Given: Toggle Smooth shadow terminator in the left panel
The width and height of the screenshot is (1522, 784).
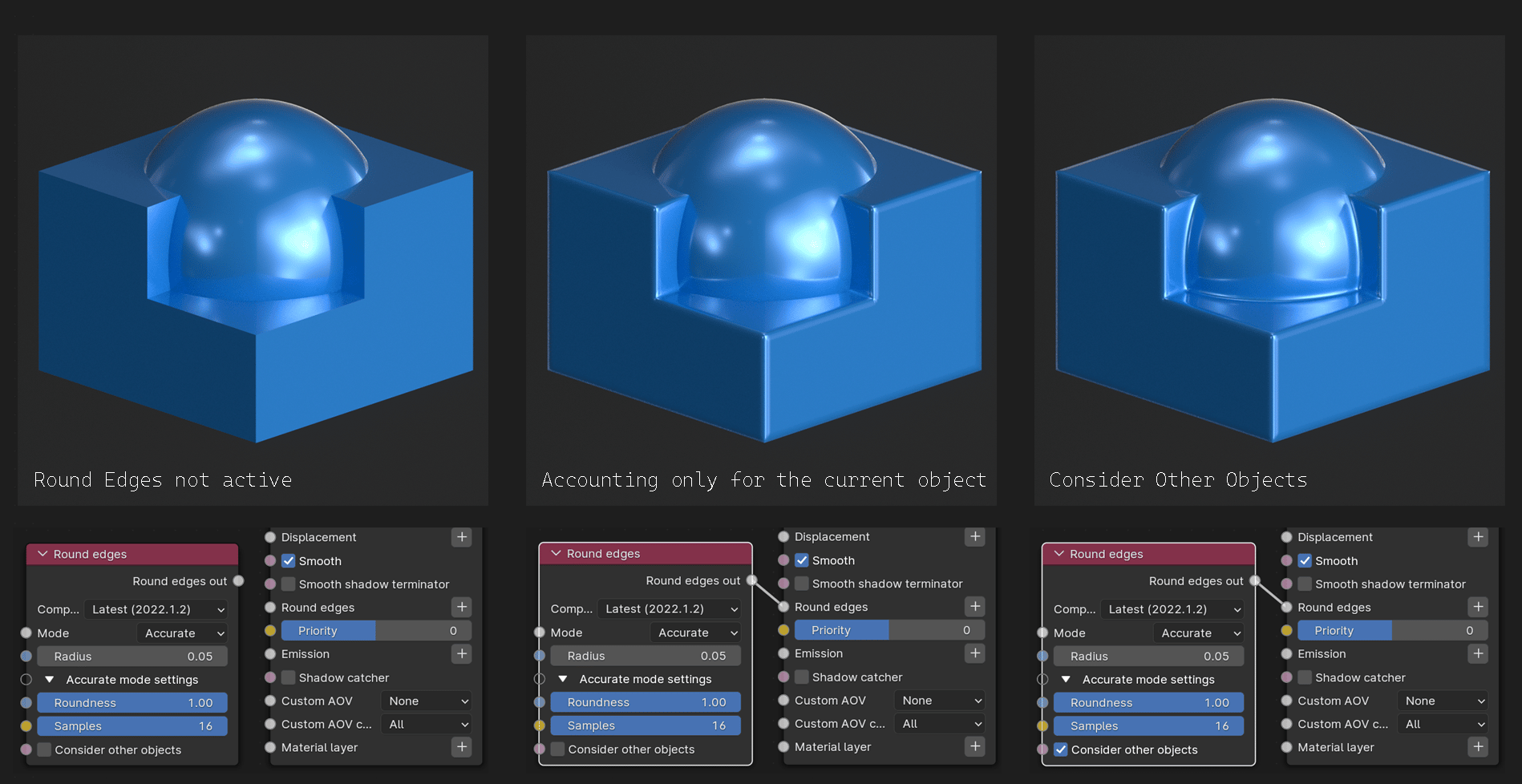Looking at the screenshot, I should point(289,584).
